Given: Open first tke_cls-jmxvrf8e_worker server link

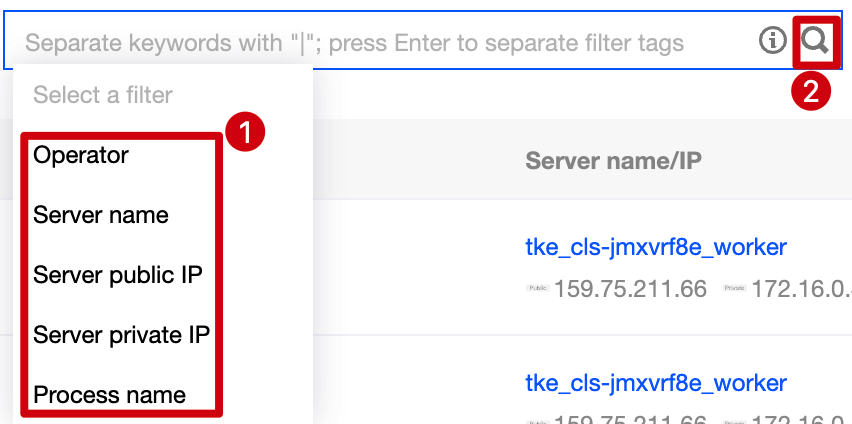Looking at the screenshot, I should point(656,247).
